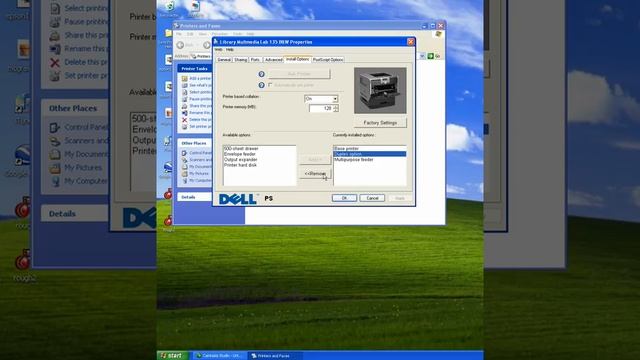Click the Factory Settings button
The width and height of the screenshot is (640, 360).
click(380, 122)
